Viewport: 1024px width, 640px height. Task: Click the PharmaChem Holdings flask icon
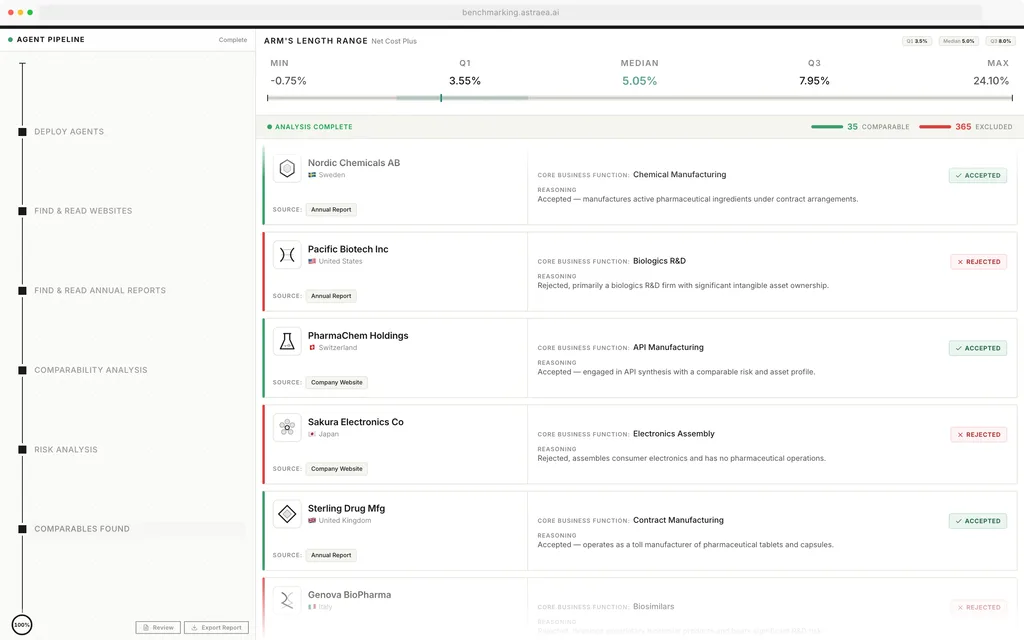click(x=287, y=341)
